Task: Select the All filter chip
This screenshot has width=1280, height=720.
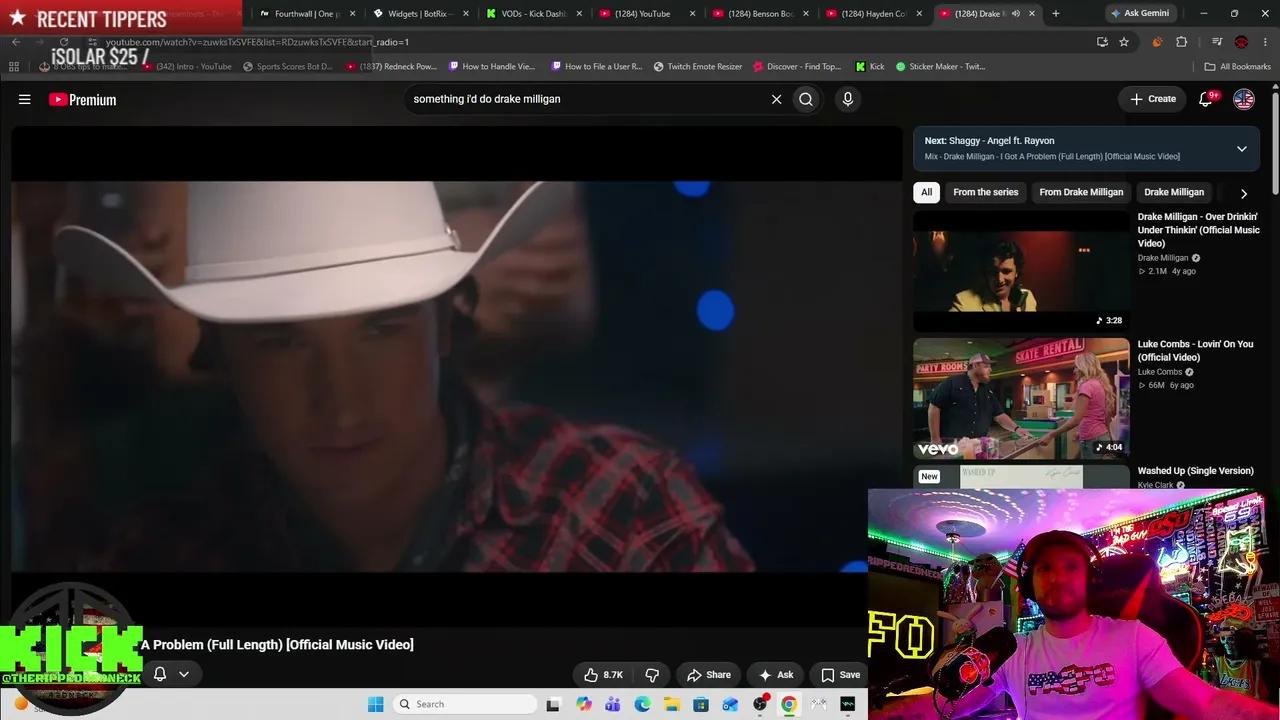Action: tap(926, 192)
